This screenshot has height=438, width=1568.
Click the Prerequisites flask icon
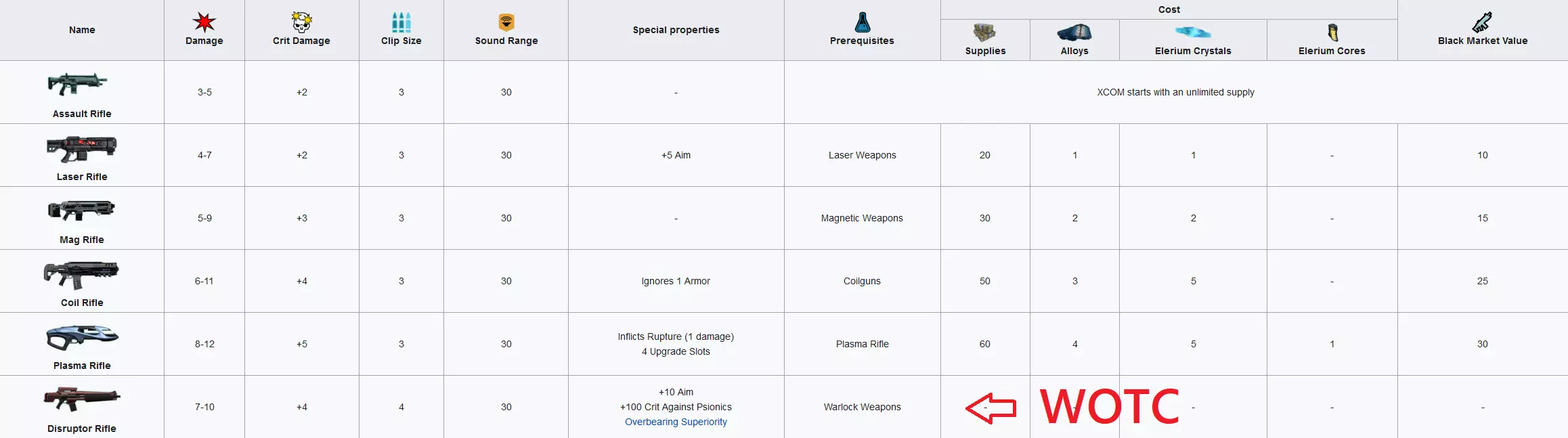pyautogui.click(x=862, y=22)
